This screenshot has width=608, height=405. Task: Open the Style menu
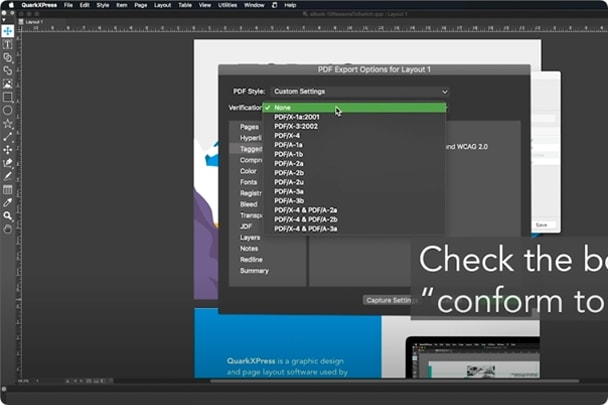click(103, 5)
